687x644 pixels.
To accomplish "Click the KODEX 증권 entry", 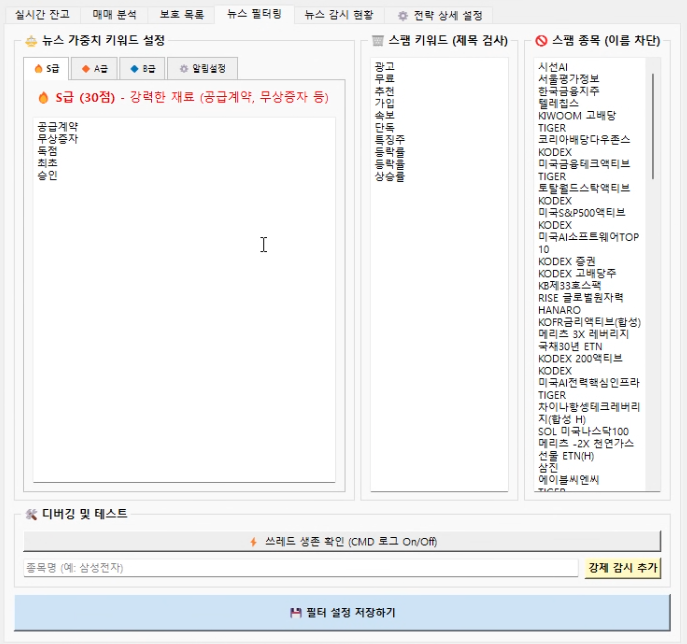I will (567, 262).
